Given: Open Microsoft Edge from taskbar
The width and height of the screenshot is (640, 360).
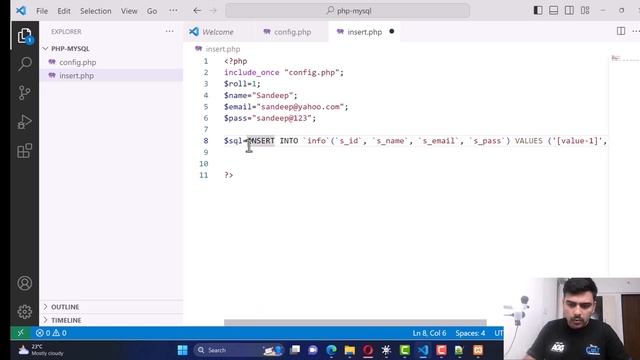Looking at the screenshot, I should tap(331, 350).
